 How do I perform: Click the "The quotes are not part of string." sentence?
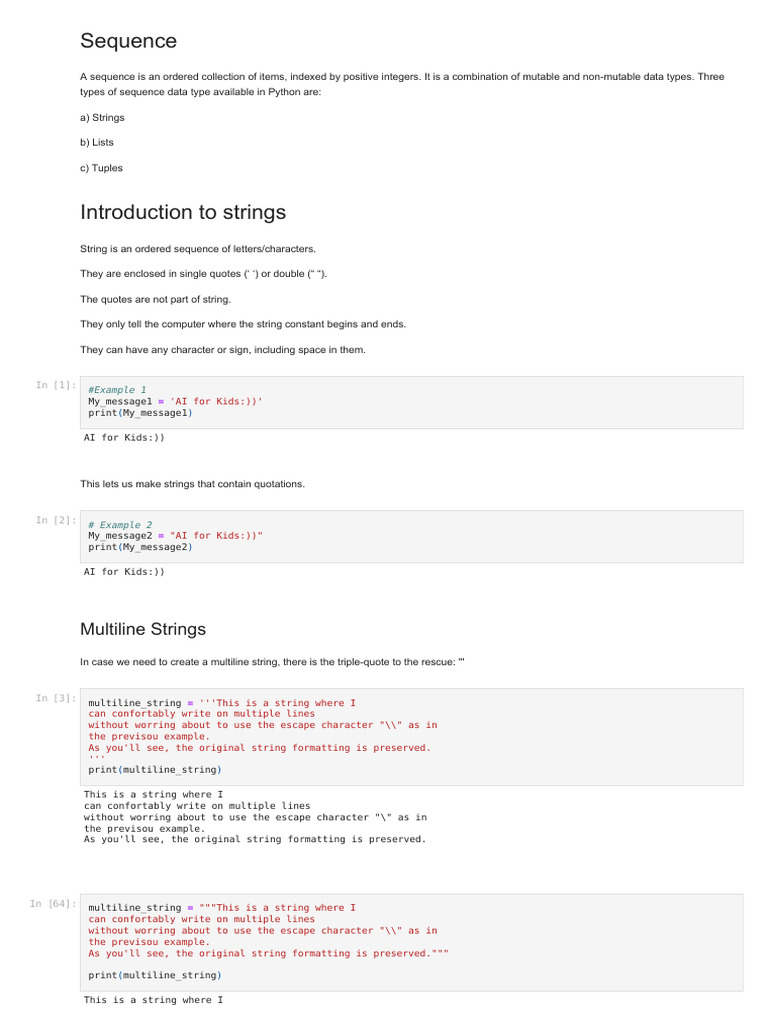(x=155, y=299)
